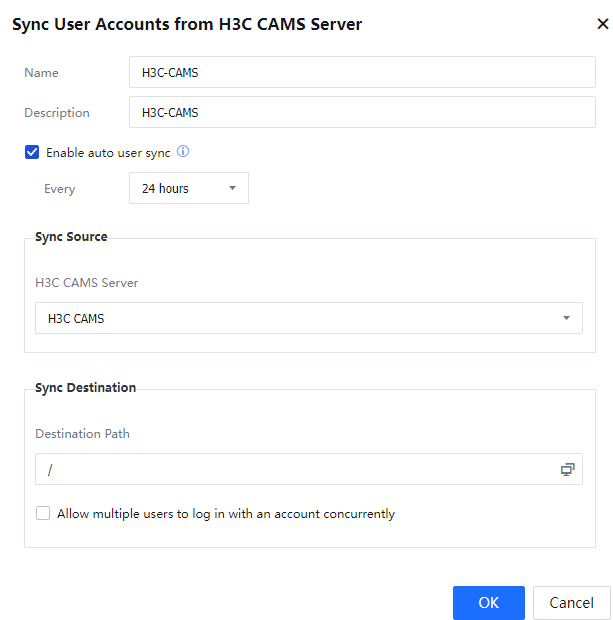This screenshot has height=620, width=613.
Task: Click inside the Destination Path field
Action: tap(295, 469)
